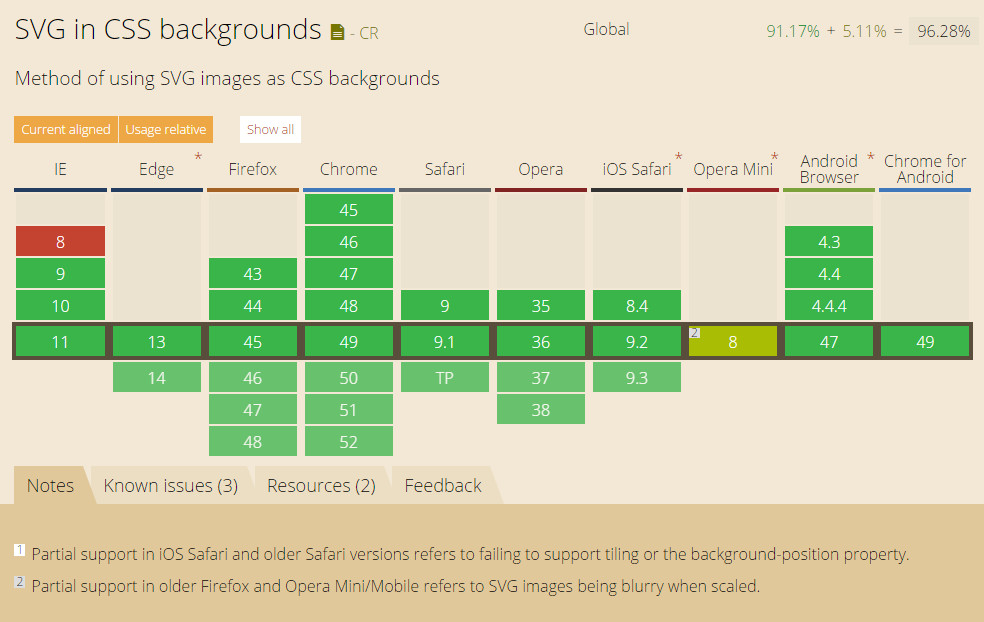Click the Safari 9 cell
This screenshot has height=622, width=984.
[444, 306]
